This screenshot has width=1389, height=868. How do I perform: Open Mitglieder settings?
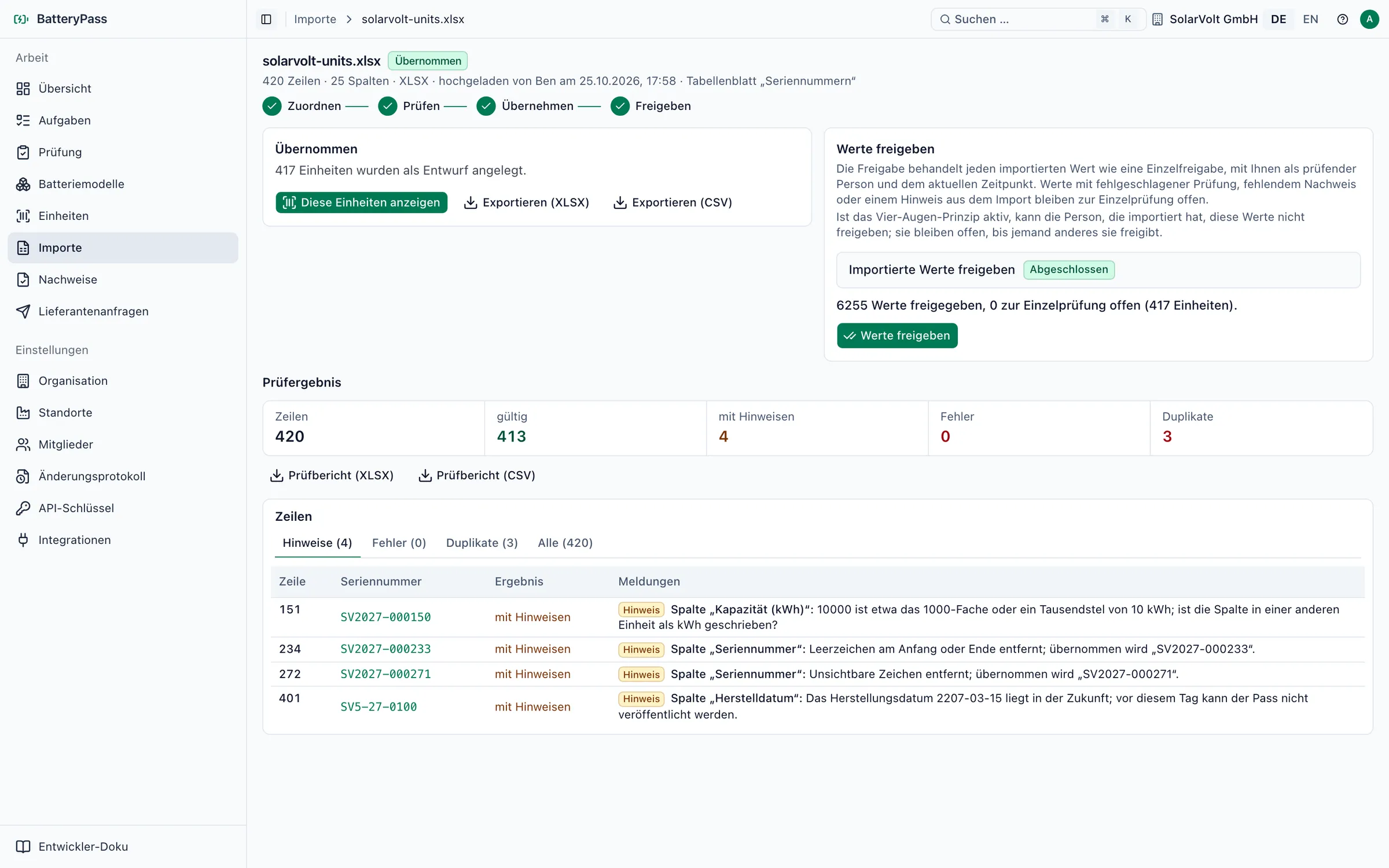123,444
